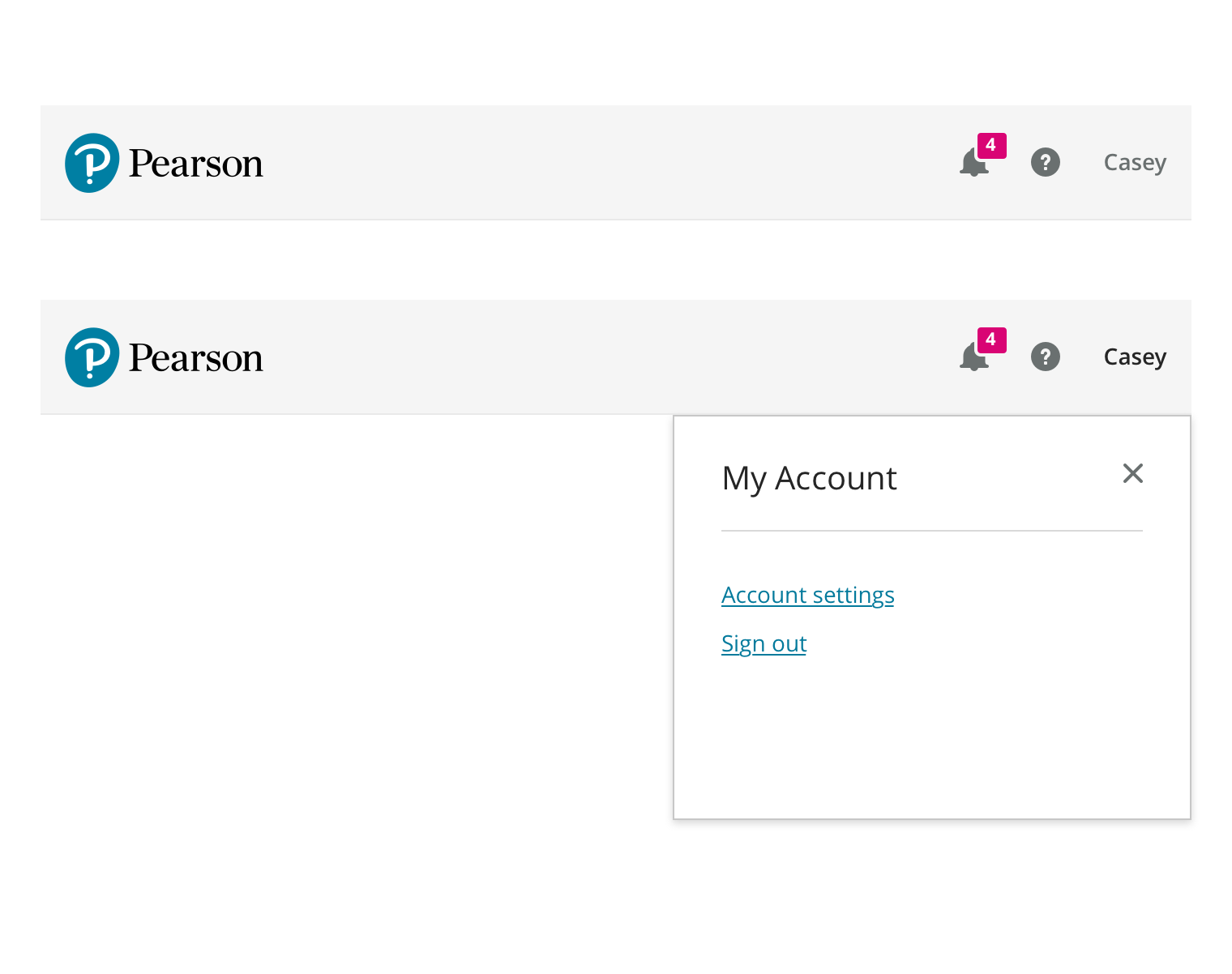This screenshot has height=974, width=1232.
Task: Expand the grayed Casey account menu
Action: (x=1134, y=163)
